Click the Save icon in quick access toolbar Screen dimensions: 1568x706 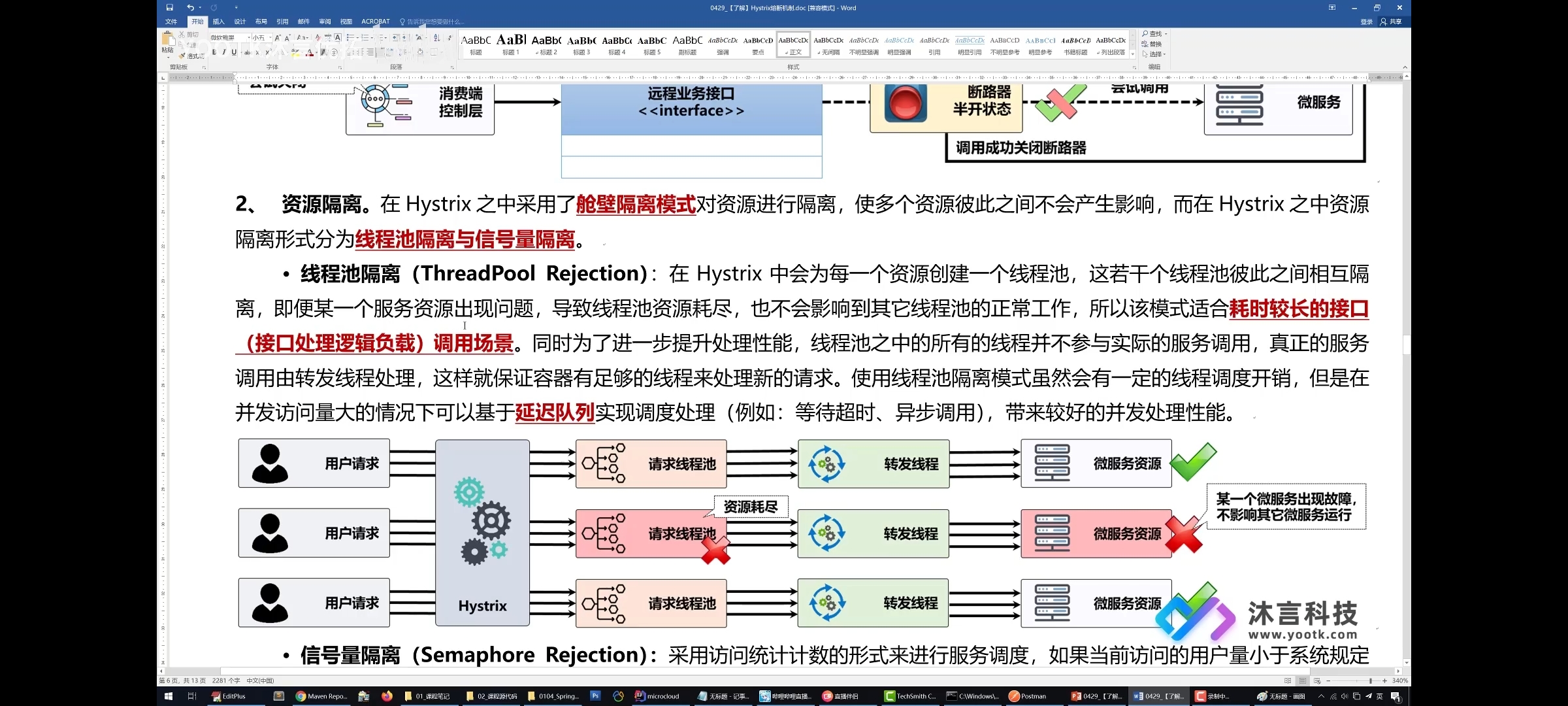click(169, 8)
